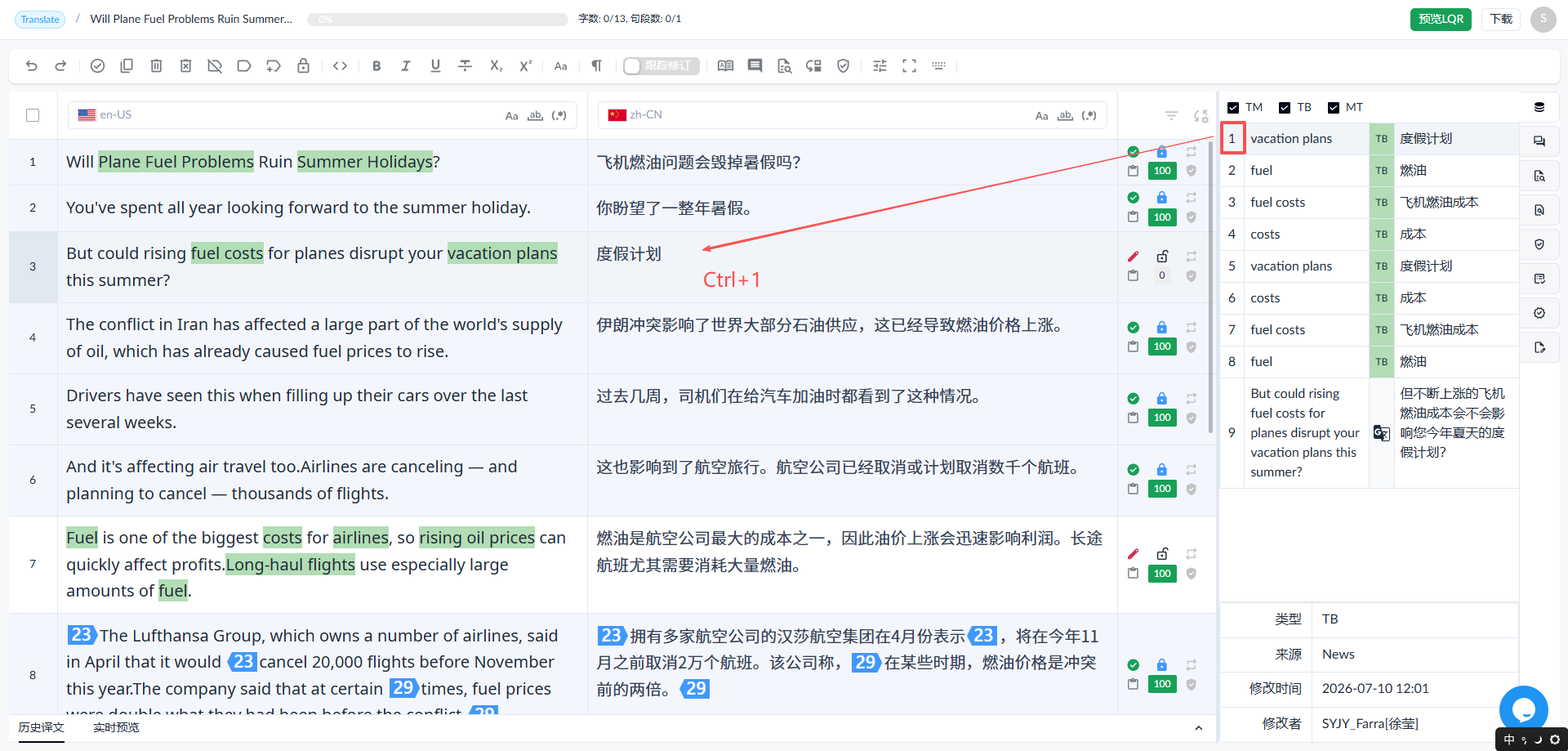Switch to 历史译文 tab
Screen dimensions: 1568x751
pyautogui.click(x=41, y=727)
